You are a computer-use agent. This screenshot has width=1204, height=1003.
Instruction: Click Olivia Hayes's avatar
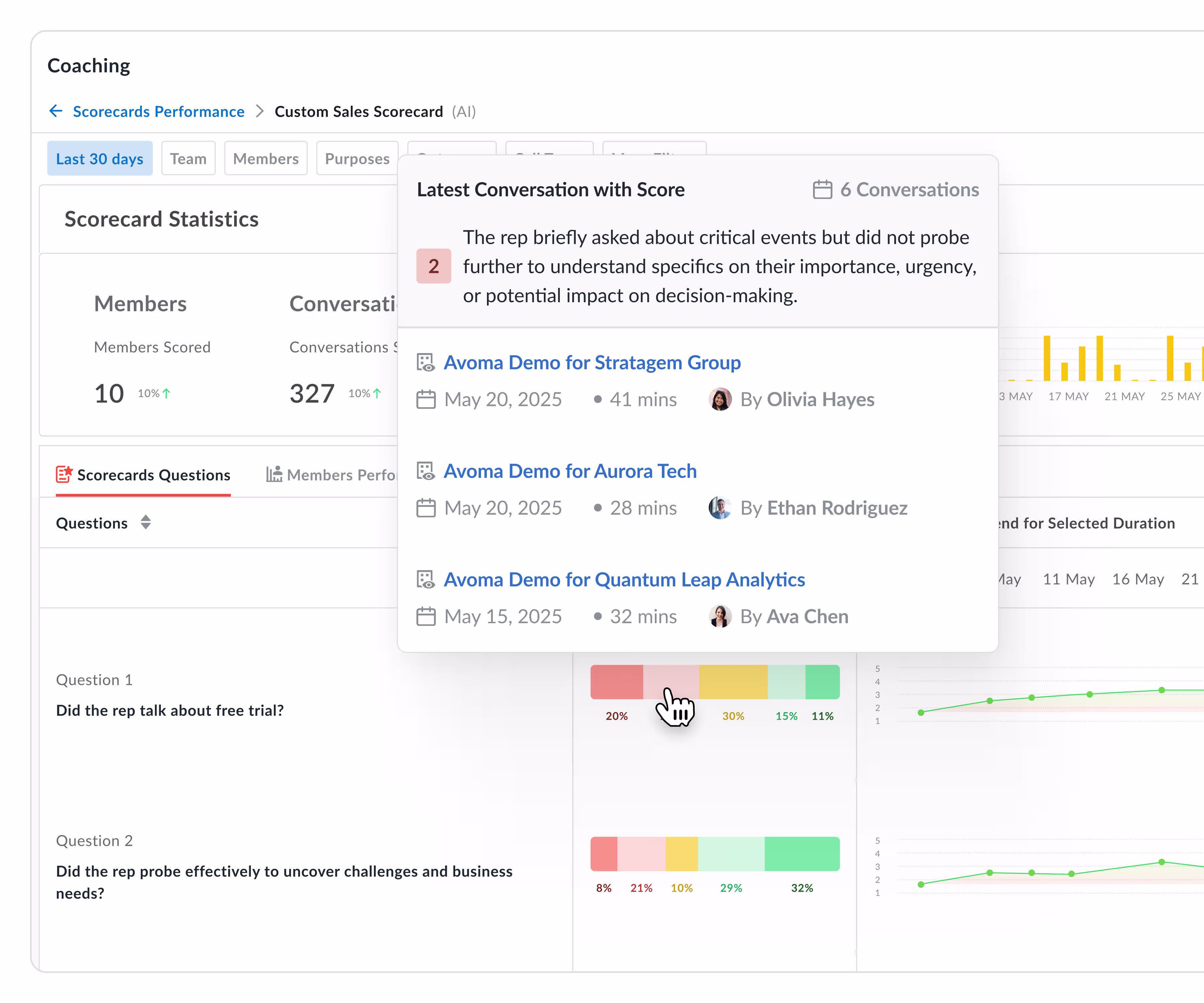point(720,400)
